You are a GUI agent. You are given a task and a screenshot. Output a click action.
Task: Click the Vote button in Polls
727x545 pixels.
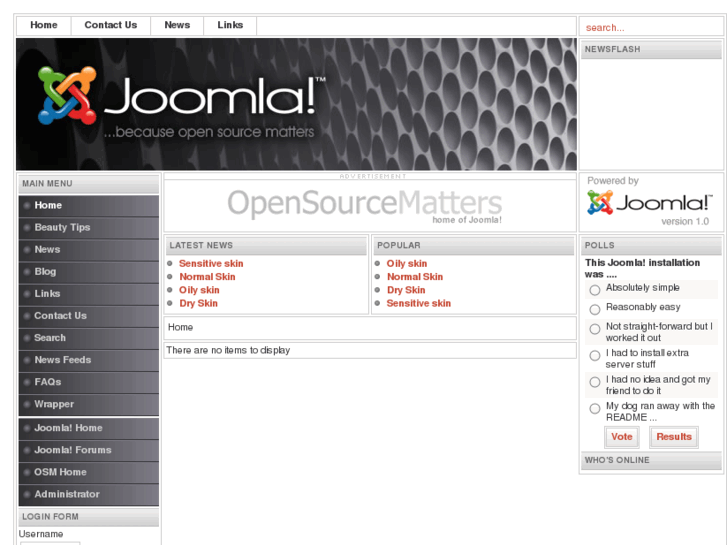[622, 437]
